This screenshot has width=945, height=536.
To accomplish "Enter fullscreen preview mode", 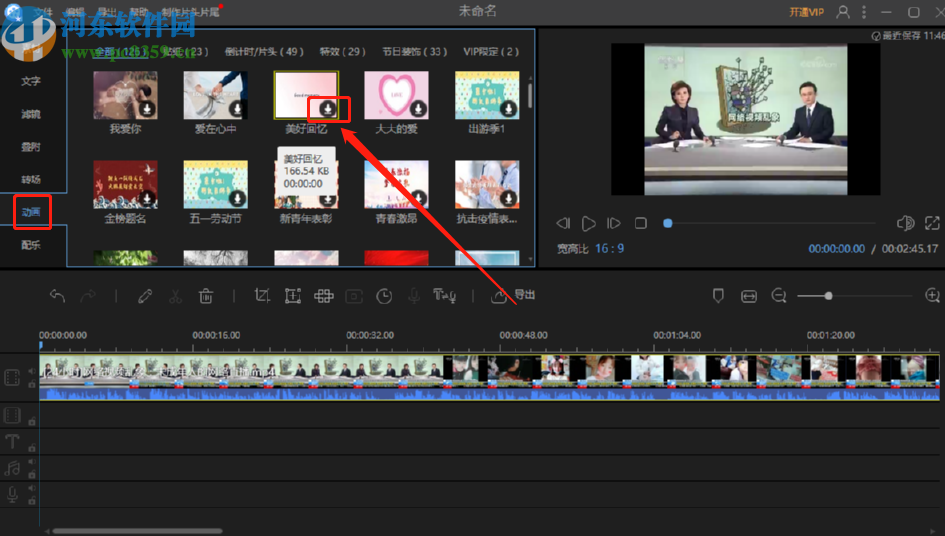I will pos(932,223).
